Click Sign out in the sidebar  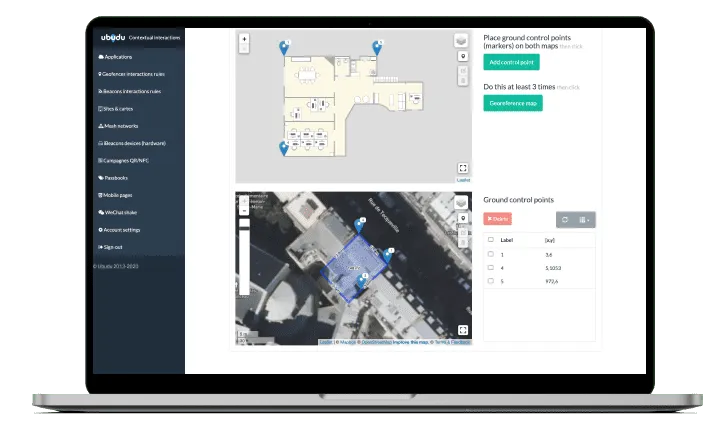coord(110,247)
